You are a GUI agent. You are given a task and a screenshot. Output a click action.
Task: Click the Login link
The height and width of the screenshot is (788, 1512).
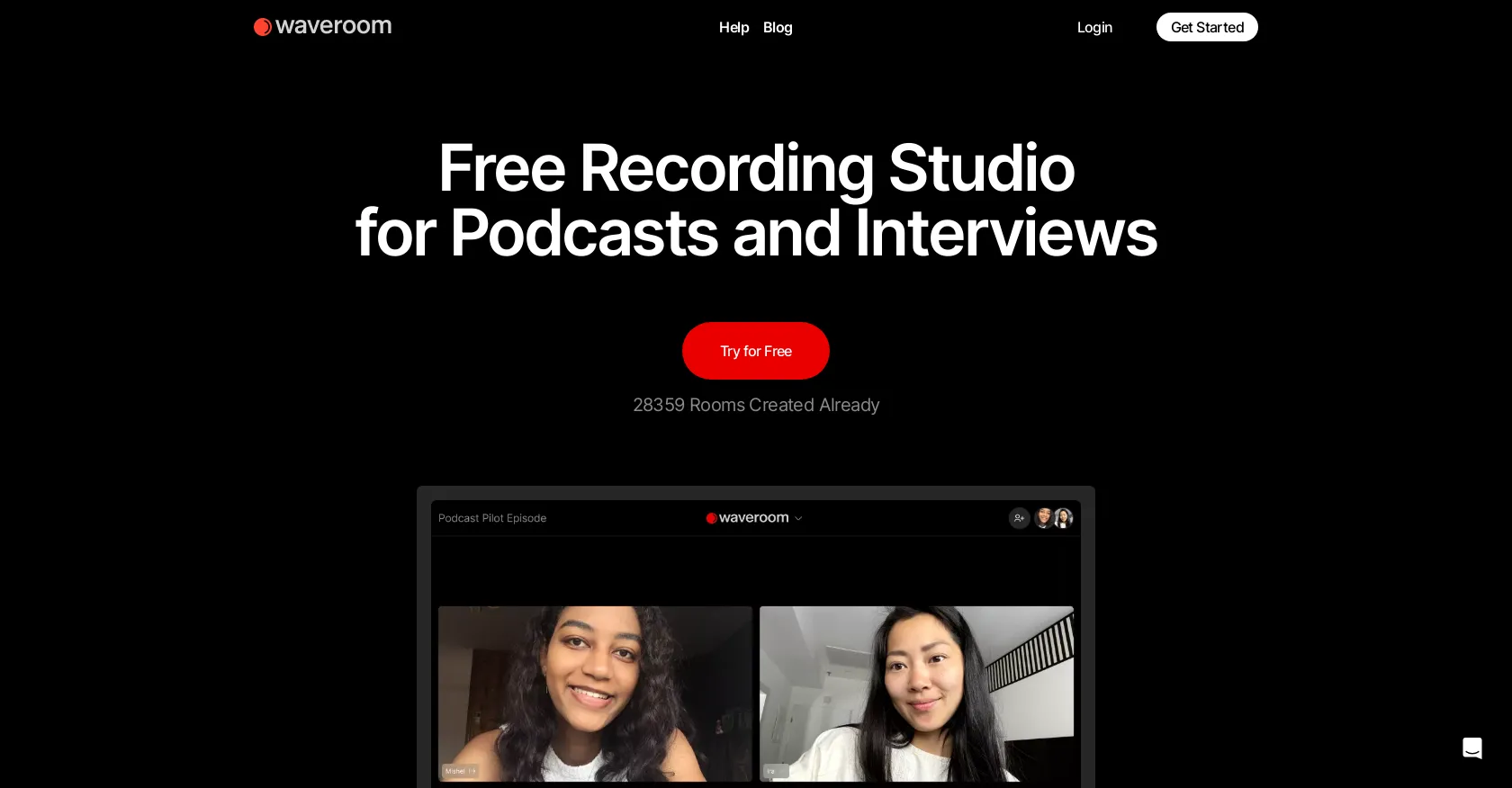click(x=1094, y=28)
